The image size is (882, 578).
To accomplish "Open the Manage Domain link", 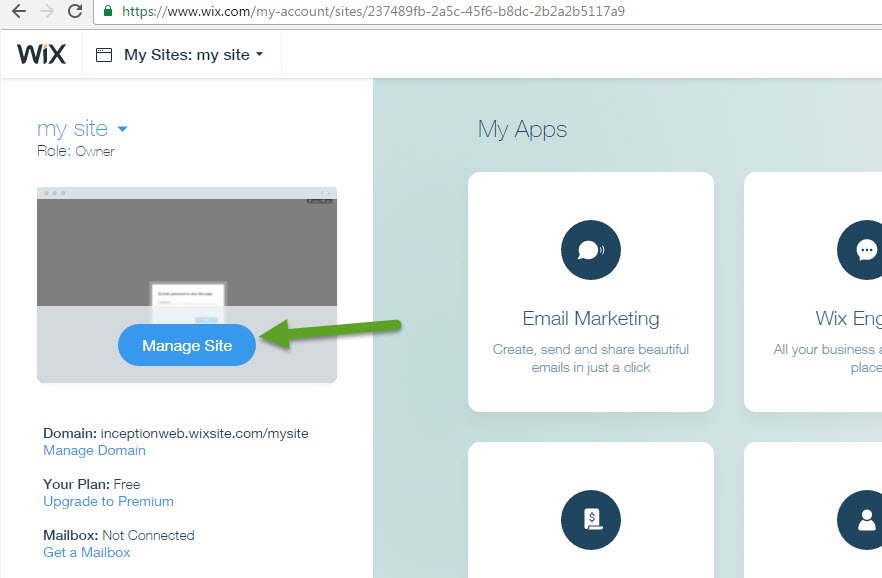I will [x=94, y=450].
